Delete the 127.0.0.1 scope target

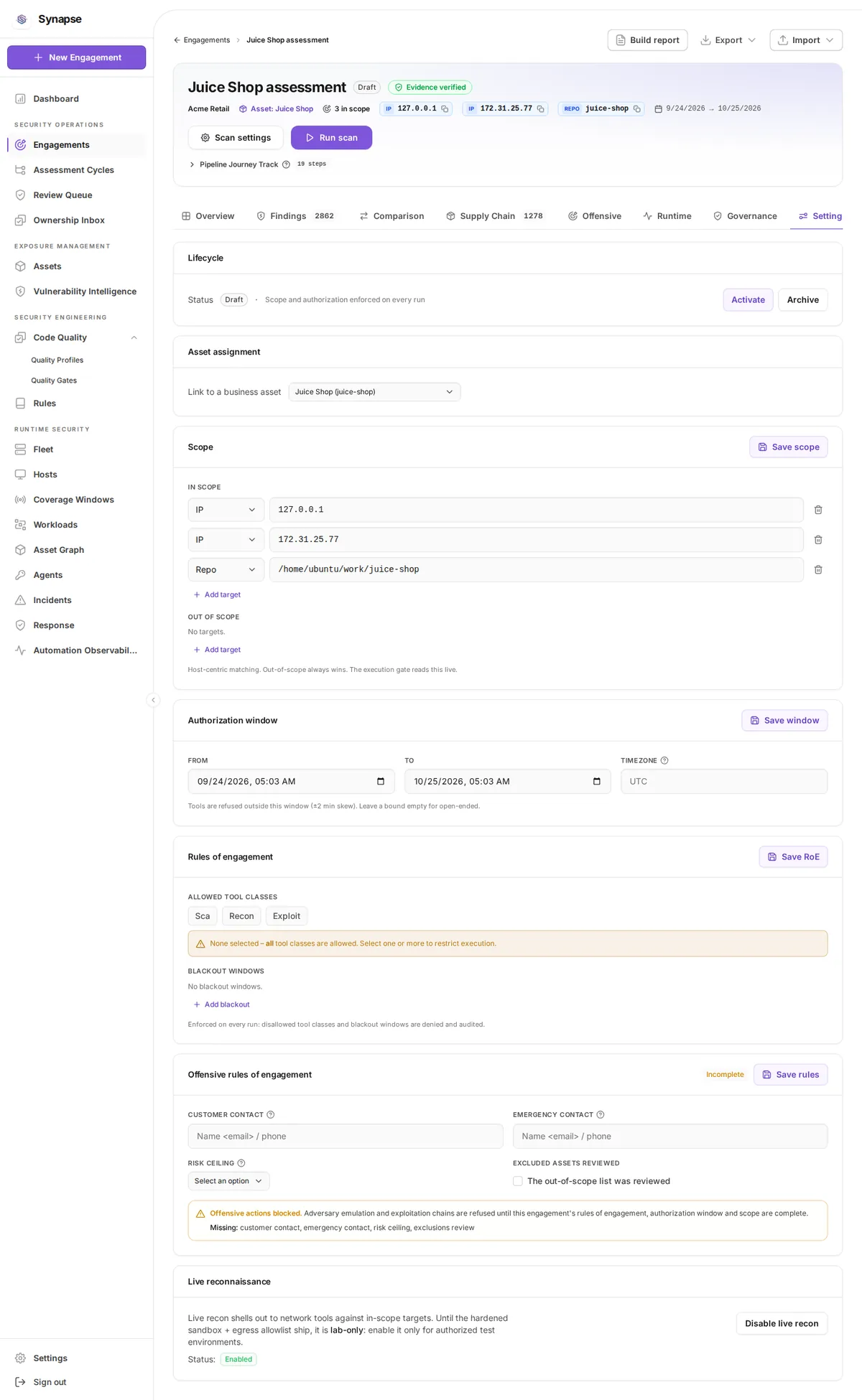click(818, 510)
